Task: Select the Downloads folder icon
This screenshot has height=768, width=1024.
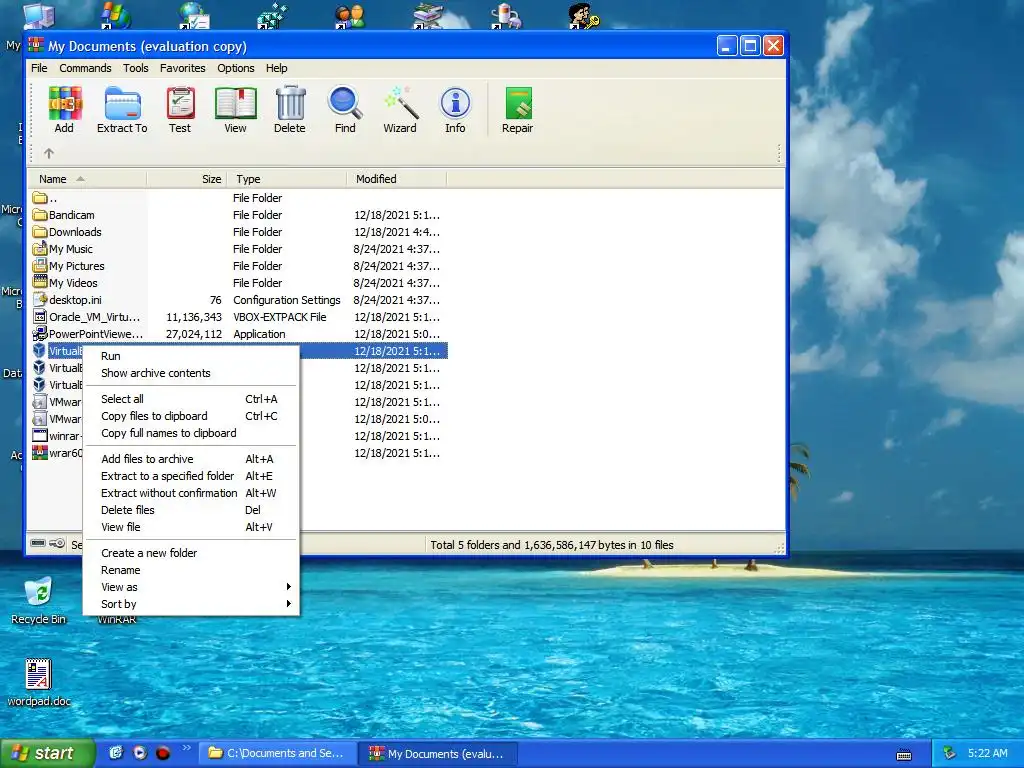Action: [x=40, y=232]
